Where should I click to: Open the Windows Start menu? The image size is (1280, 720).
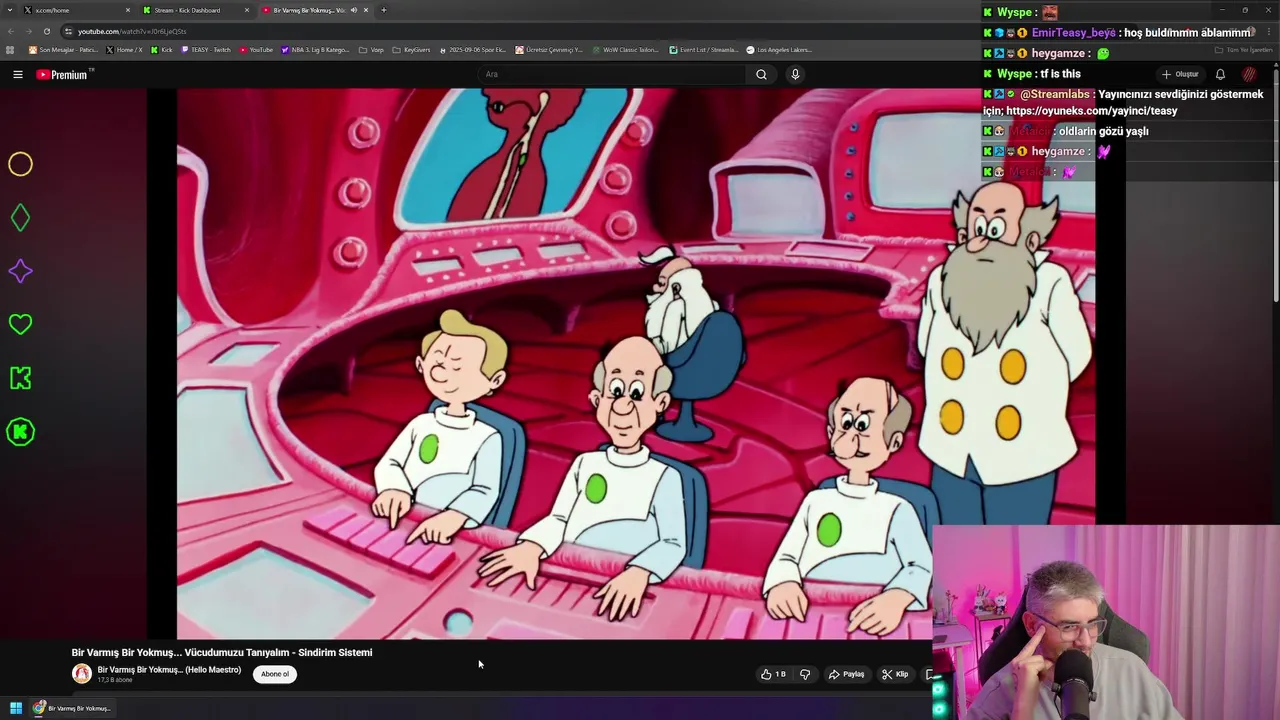pos(15,708)
